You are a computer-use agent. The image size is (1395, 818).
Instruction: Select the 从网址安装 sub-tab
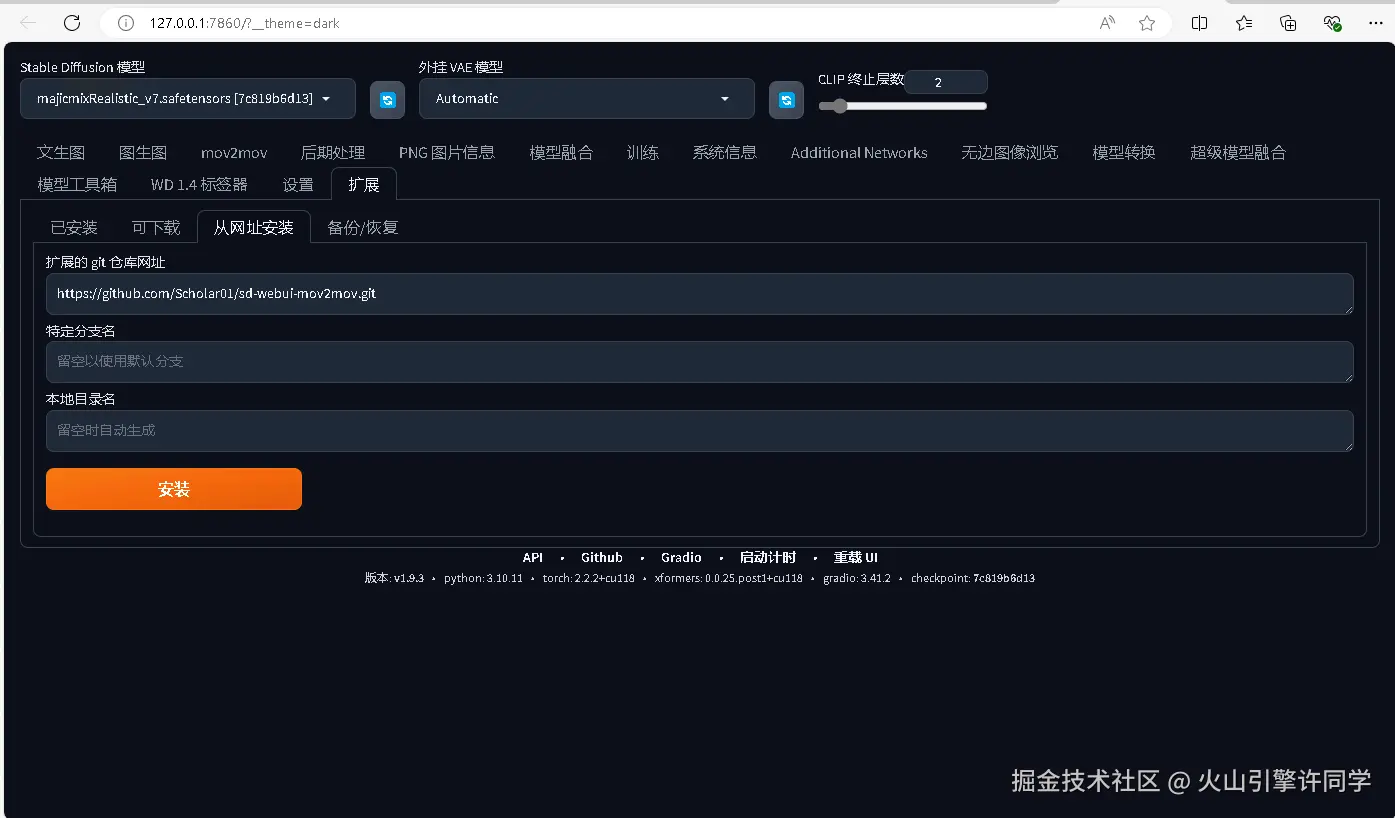(254, 228)
